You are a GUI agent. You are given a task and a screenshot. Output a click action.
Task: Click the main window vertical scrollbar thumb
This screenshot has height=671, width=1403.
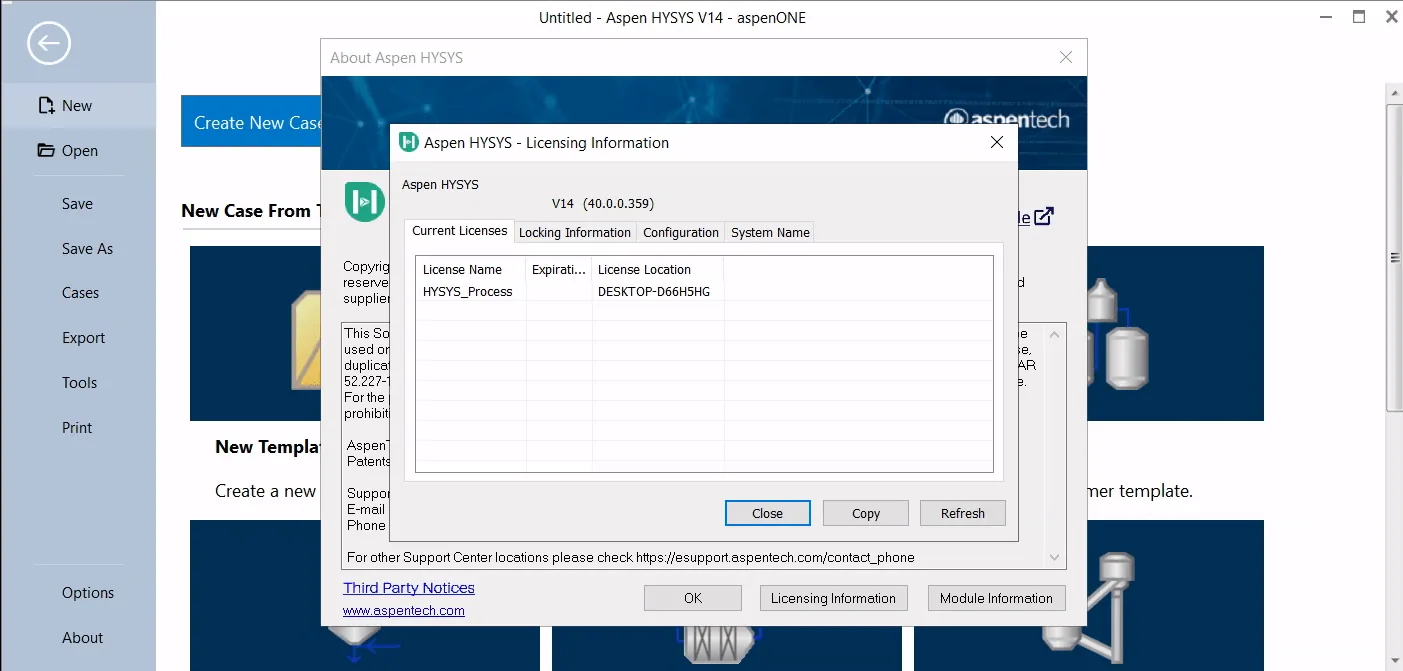1394,257
